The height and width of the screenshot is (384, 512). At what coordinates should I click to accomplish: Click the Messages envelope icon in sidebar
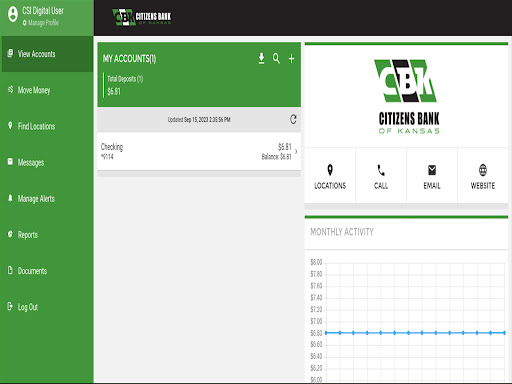(x=10, y=161)
